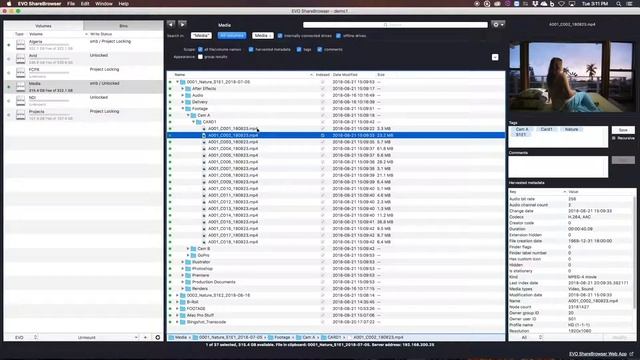Screen dimensions: 640x360
Task: Select the NDI volume drive icon
Action: click(x=20, y=100)
